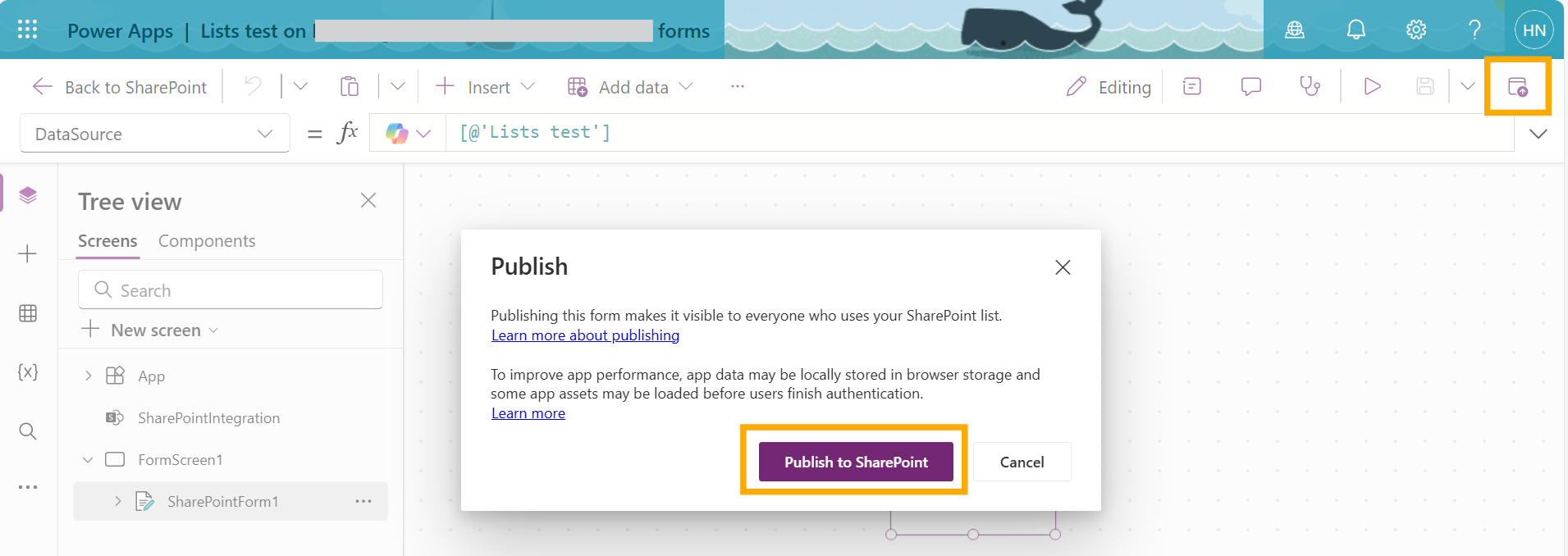Open the toolbar overflow ellipsis
The height and width of the screenshot is (556, 1568).
click(x=738, y=86)
